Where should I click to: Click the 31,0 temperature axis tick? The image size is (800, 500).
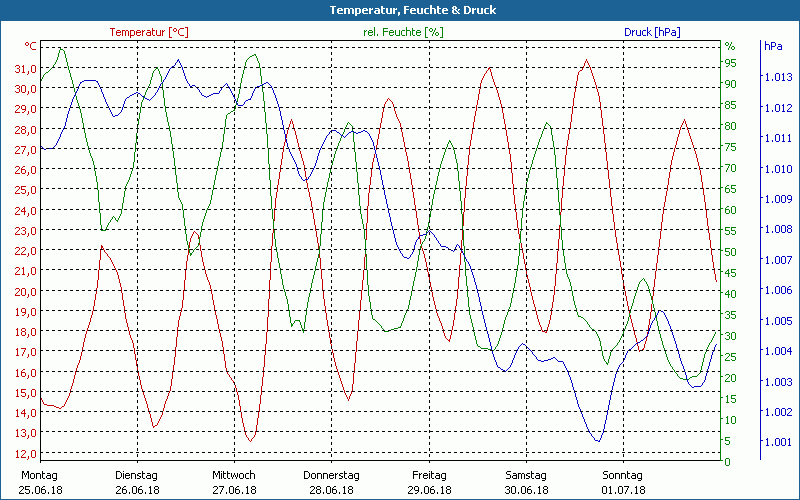[x=25, y=68]
